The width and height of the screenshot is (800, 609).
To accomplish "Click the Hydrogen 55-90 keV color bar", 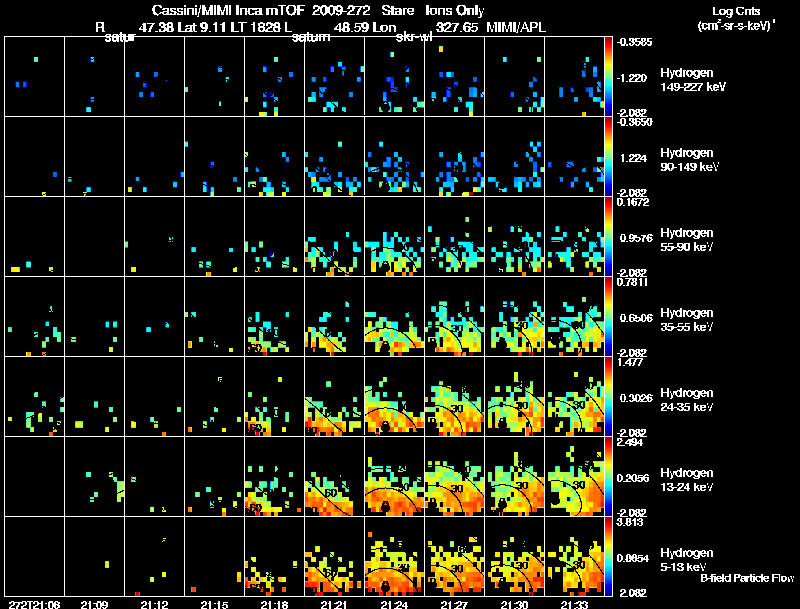I will pyautogui.click(x=608, y=237).
